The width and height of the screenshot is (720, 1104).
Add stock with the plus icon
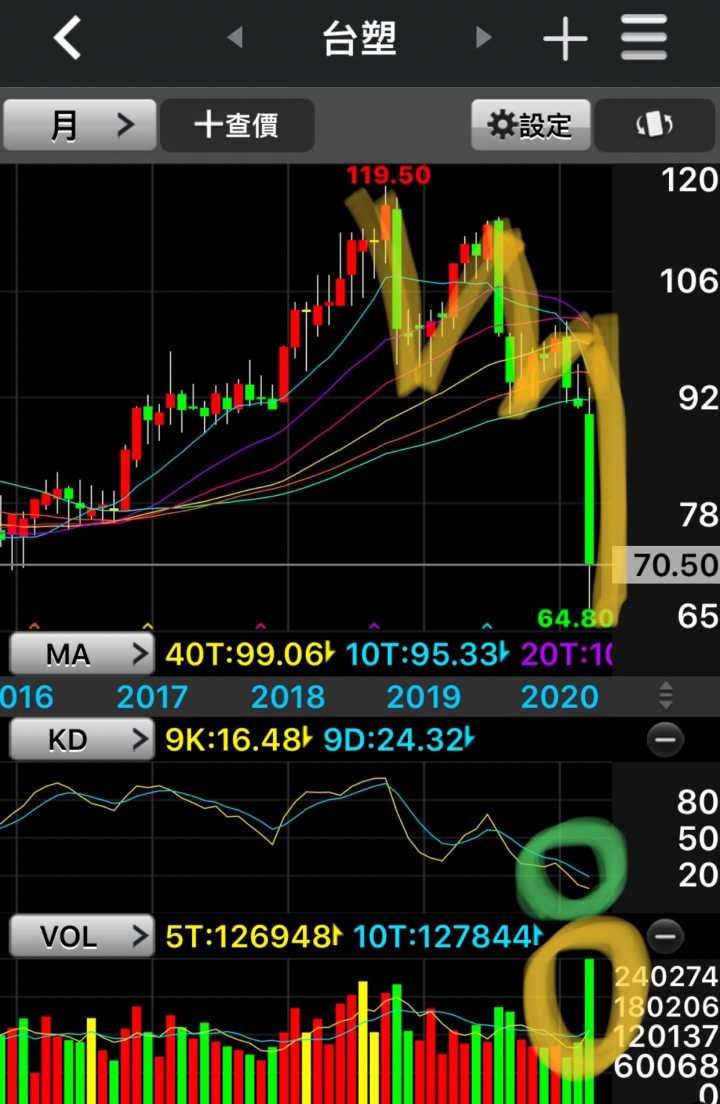tap(565, 38)
